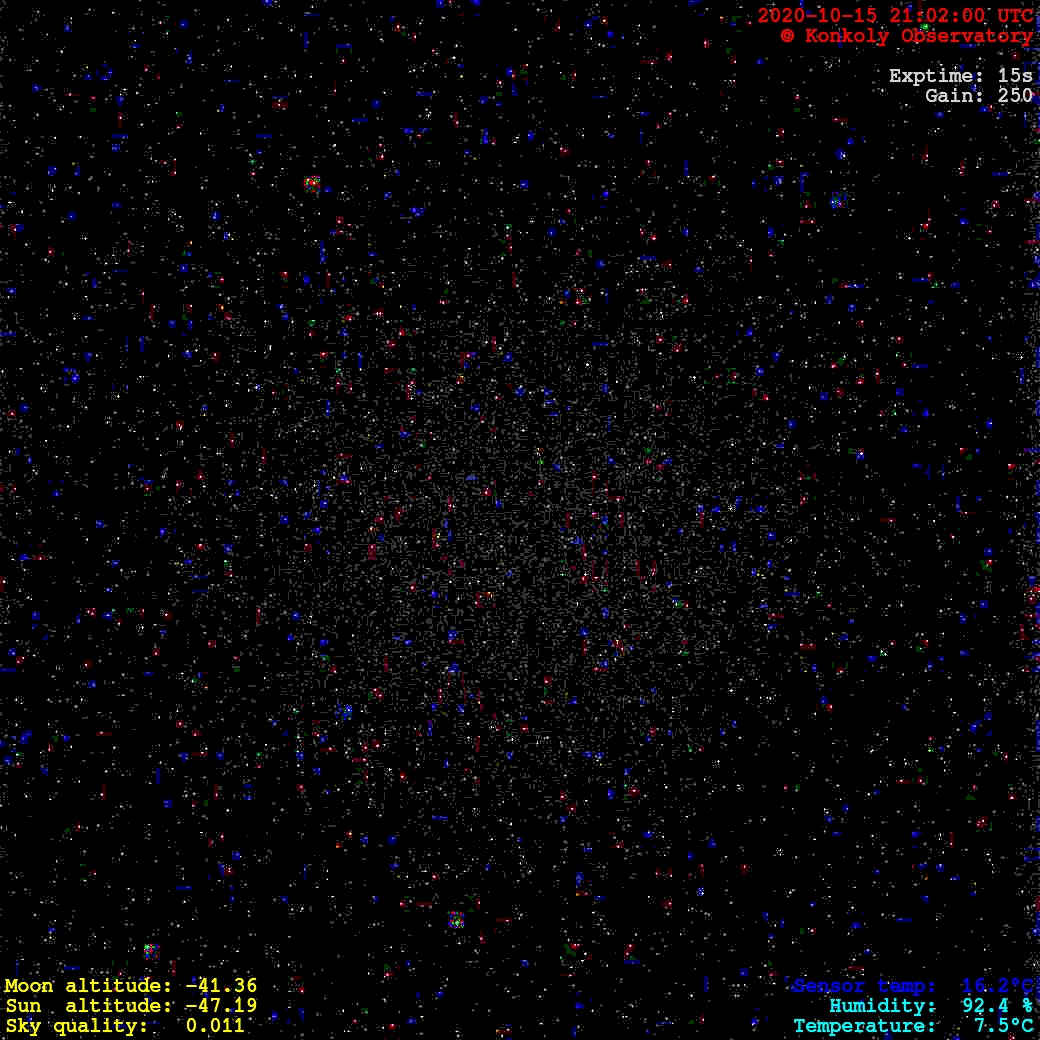The image size is (1040, 1040).
Task: Select the Sun altitude value -47.19
Action: click(x=221, y=1006)
